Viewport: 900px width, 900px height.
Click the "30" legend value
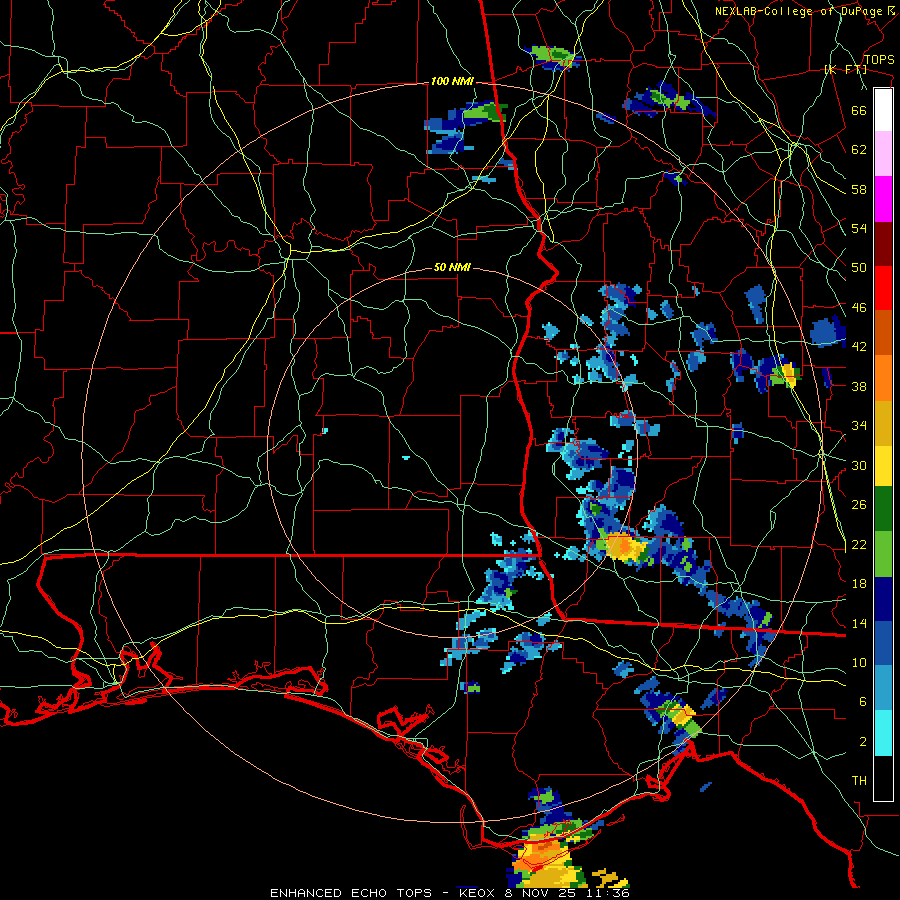tap(859, 465)
